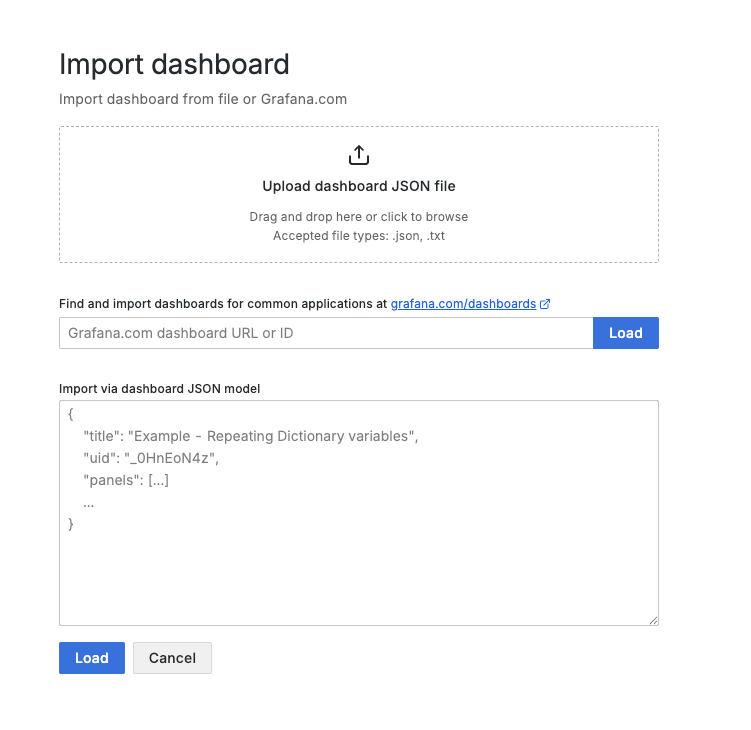This screenshot has width=751, height=730.
Task: Open the external link icon beside grafana.com/dashboards
Action: [x=545, y=304]
